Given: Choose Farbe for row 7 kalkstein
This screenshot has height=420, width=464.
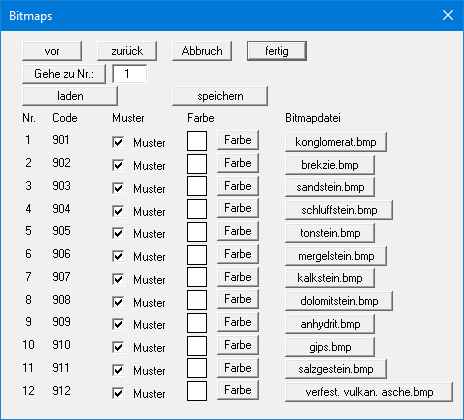Looking at the screenshot, I should pos(238,277).
